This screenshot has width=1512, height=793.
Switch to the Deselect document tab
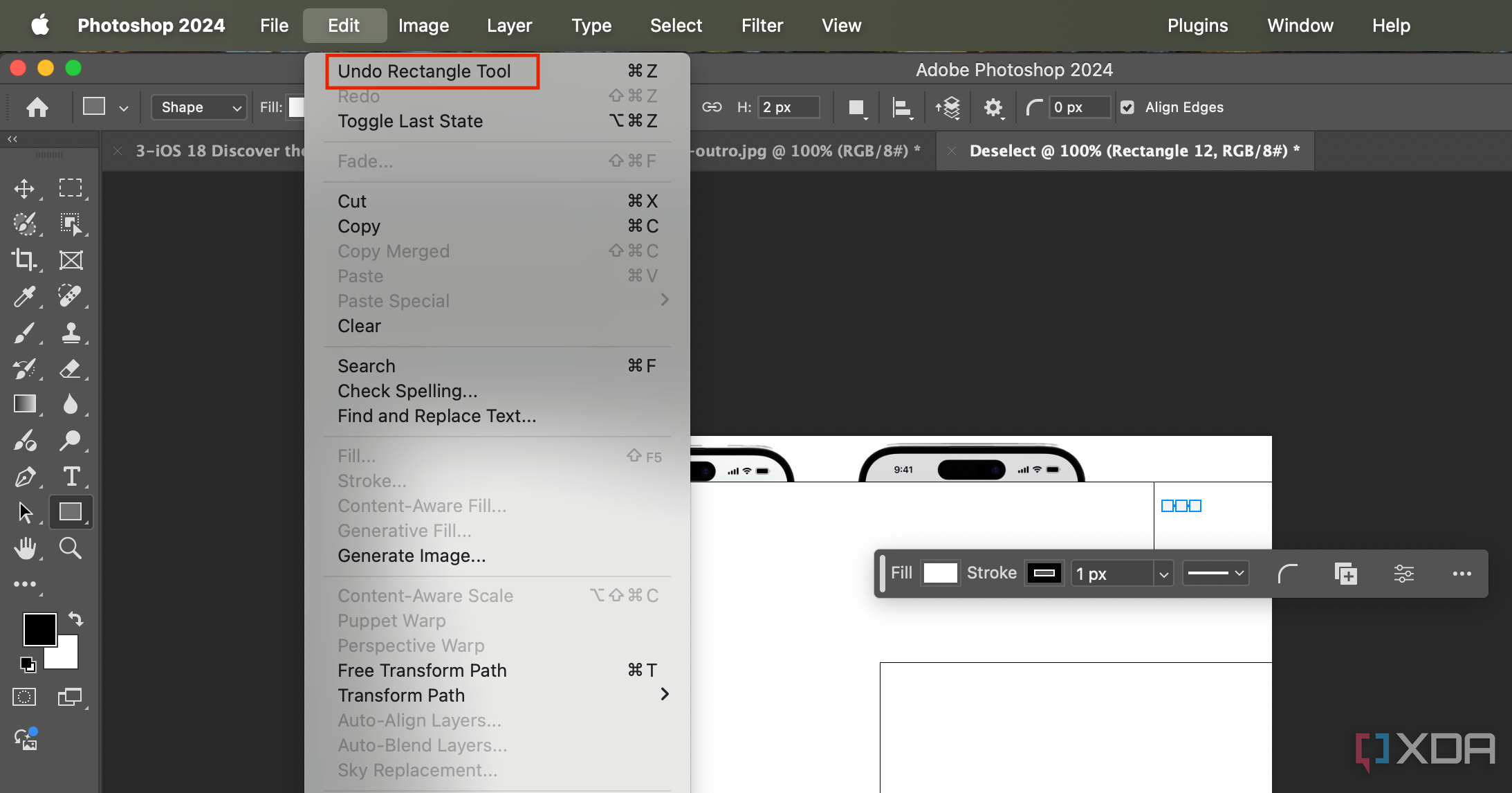tap(1134, 151)
